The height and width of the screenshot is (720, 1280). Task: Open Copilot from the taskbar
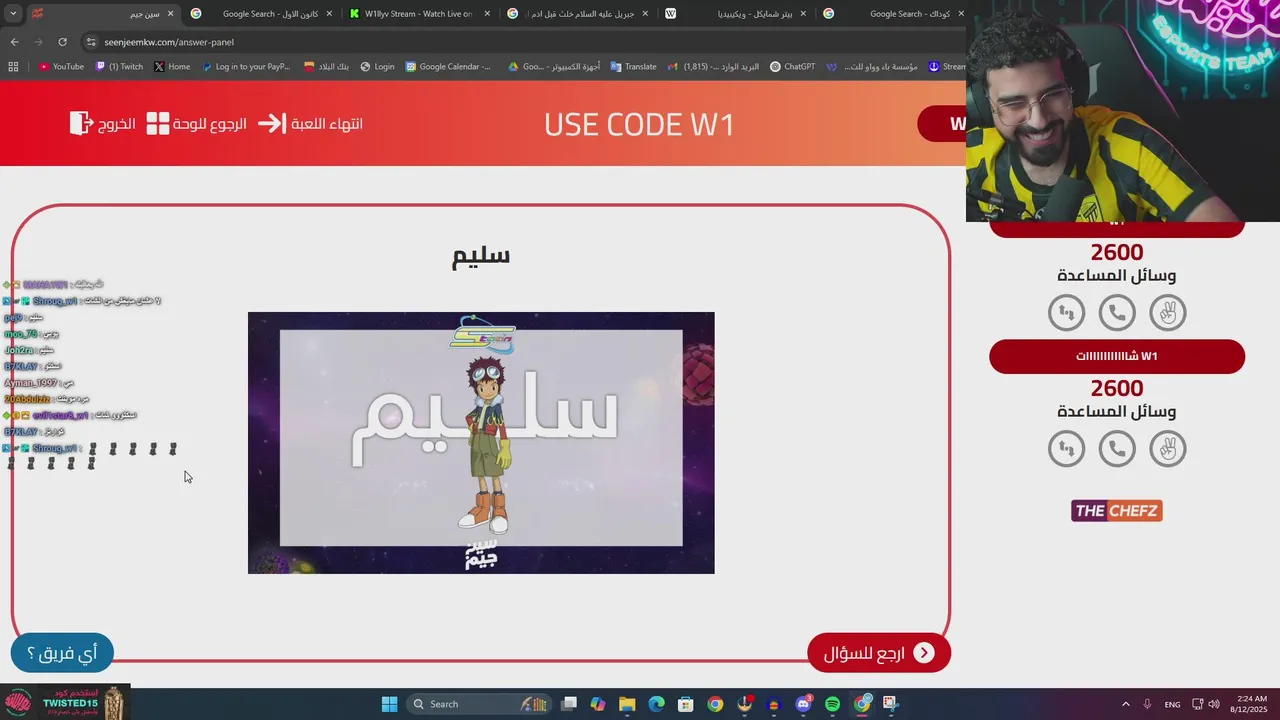(x=598, y=704)
